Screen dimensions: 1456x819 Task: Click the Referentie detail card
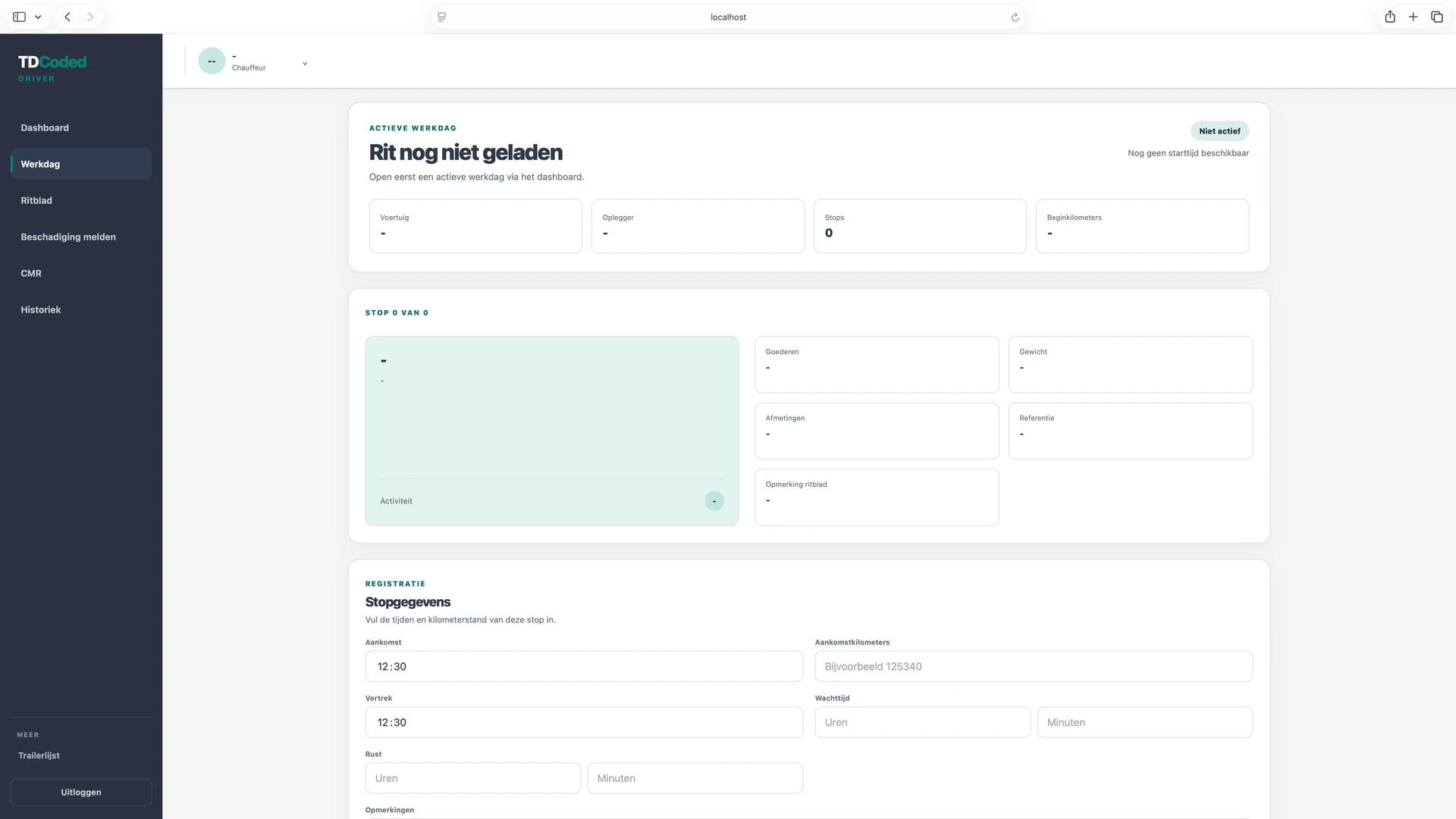[x=1131, y=431]
